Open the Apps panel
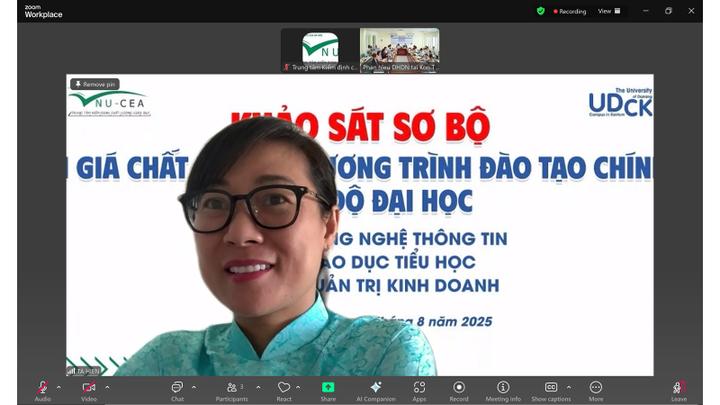The image size is (720, 405). (419, 390)
